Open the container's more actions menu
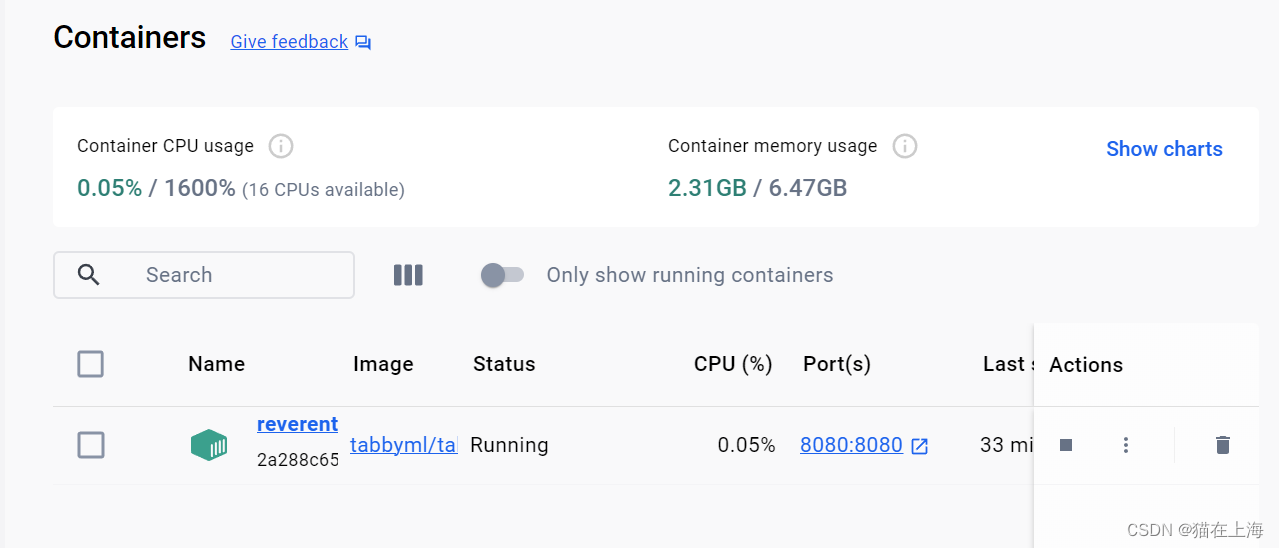1279x548 pixels. point(1126,445)
